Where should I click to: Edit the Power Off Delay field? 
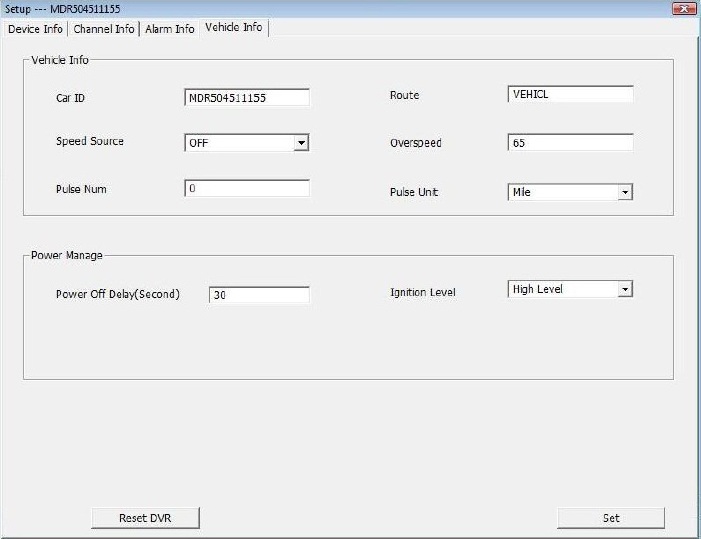(x=259, y=295)
